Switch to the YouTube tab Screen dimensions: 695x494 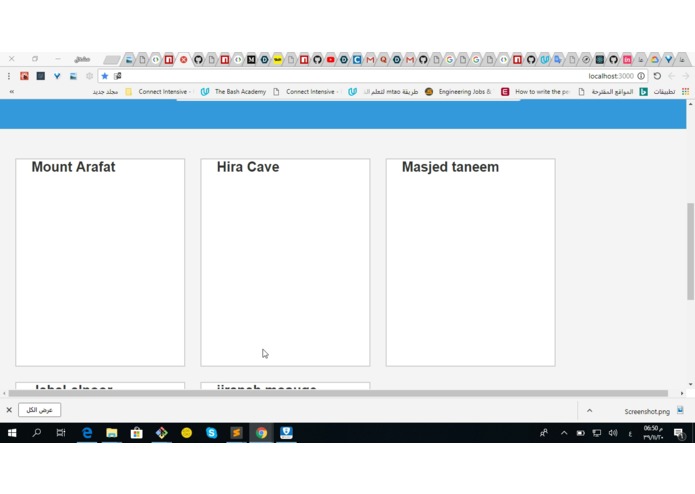[331, 59]
